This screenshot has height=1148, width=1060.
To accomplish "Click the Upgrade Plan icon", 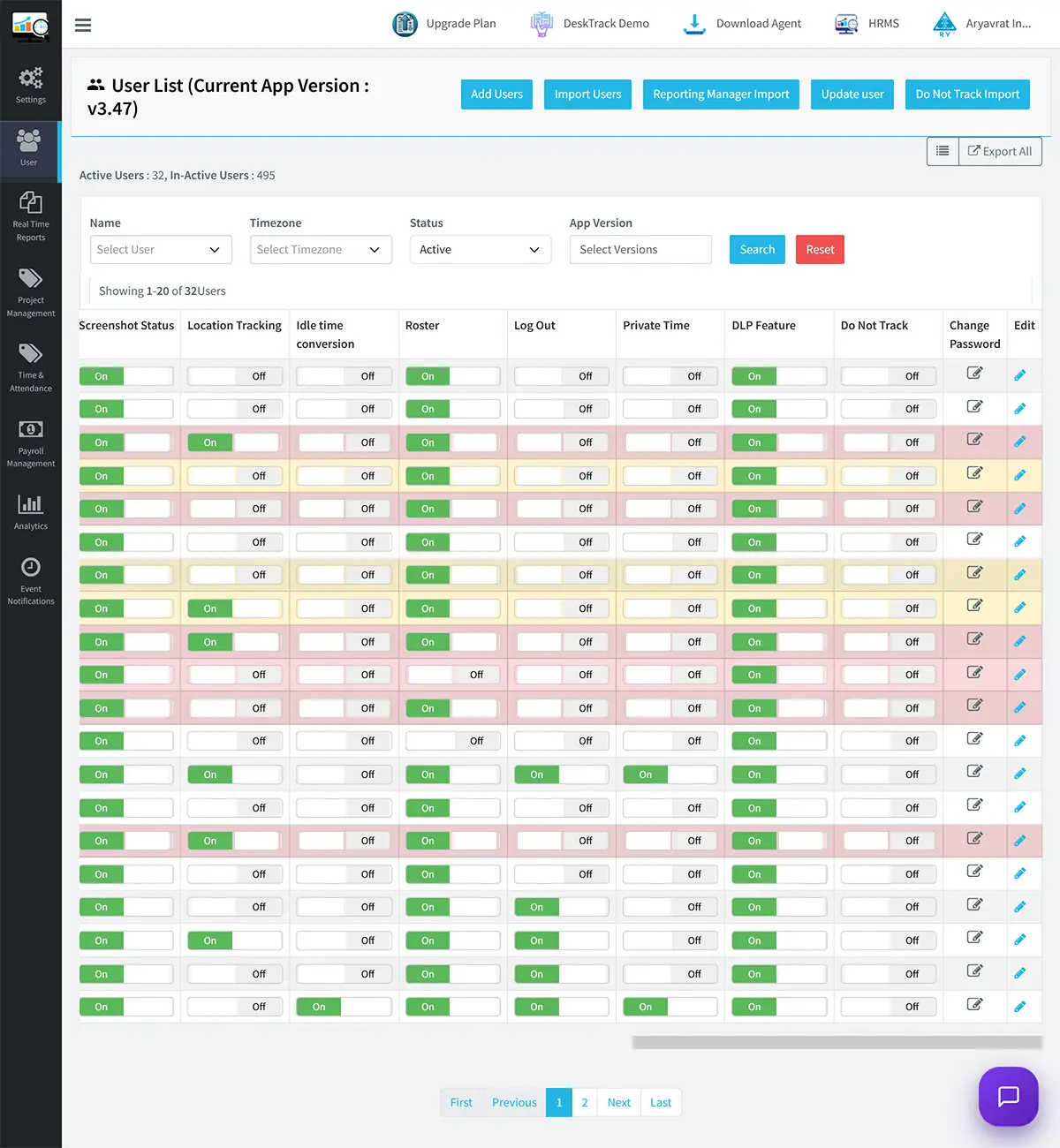I will tap(405, 24).
